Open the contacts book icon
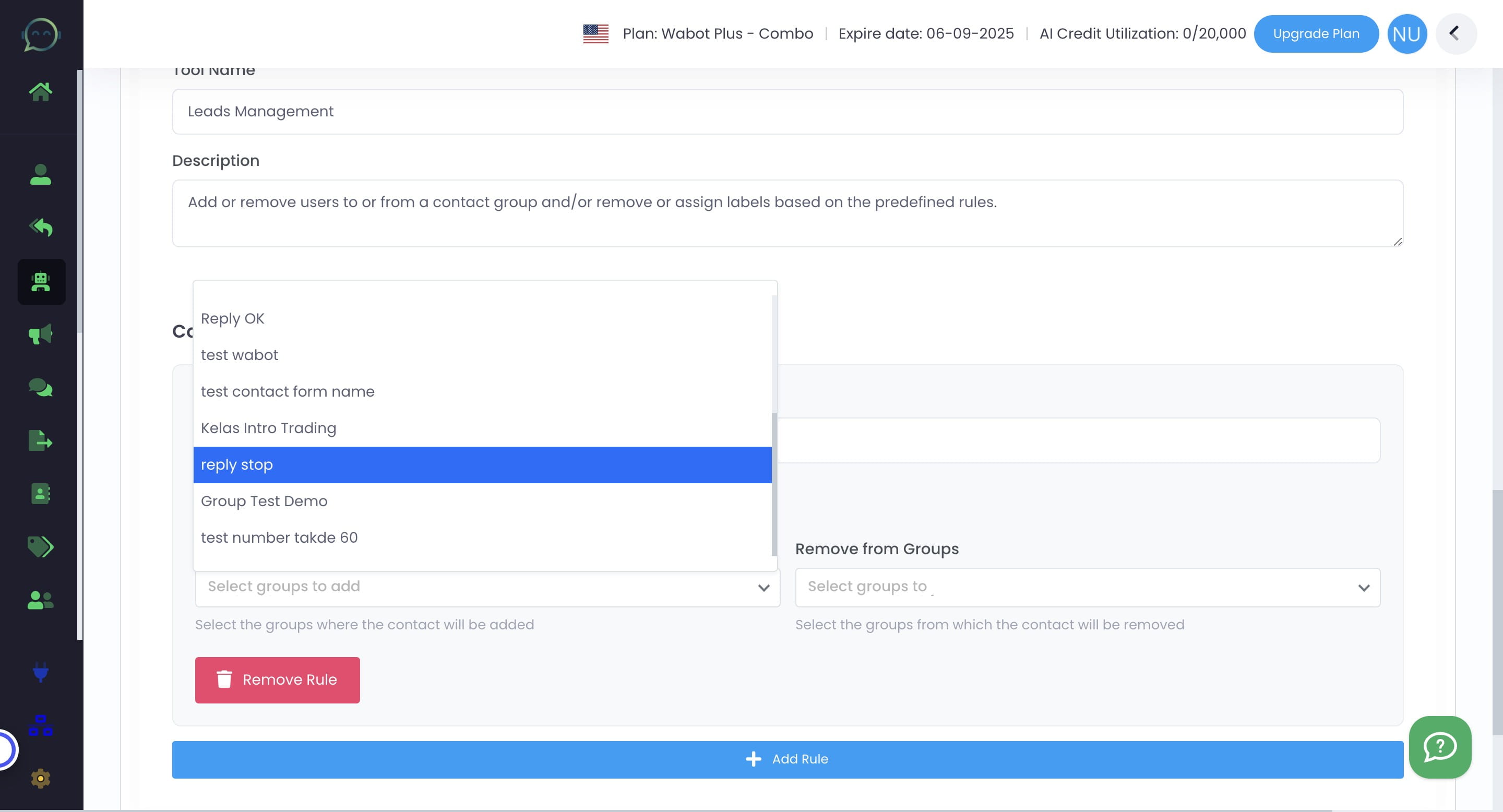1503x812 pixels. click(x=40, y=494)
